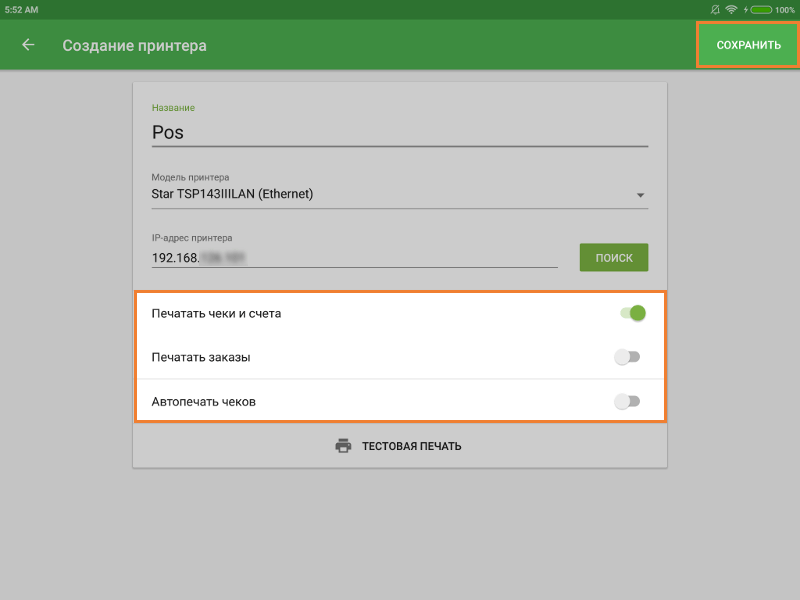Tap the Печатать заказы row text
The width and height of the screenshot is (800, 600).
pyautogui.click(x=201, y=357)
